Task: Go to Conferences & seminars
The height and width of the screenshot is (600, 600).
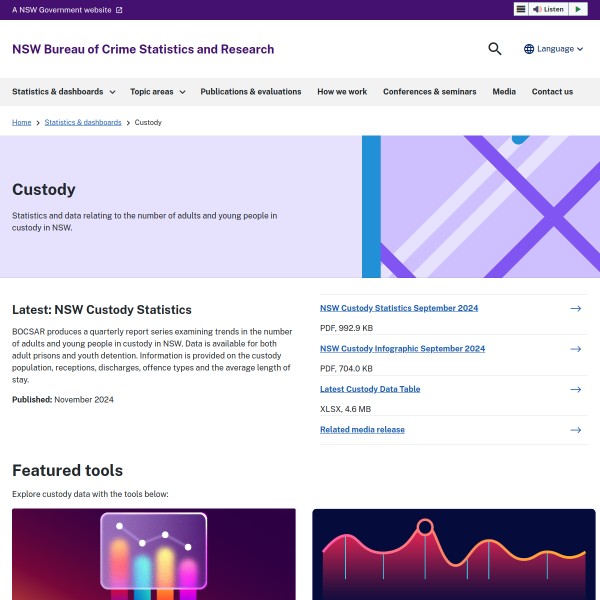Action: (x=429, y=92)
